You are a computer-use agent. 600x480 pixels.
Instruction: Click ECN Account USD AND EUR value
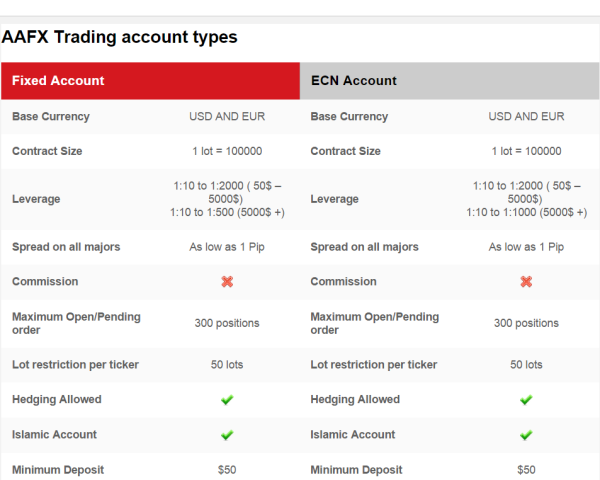(526, 116)
